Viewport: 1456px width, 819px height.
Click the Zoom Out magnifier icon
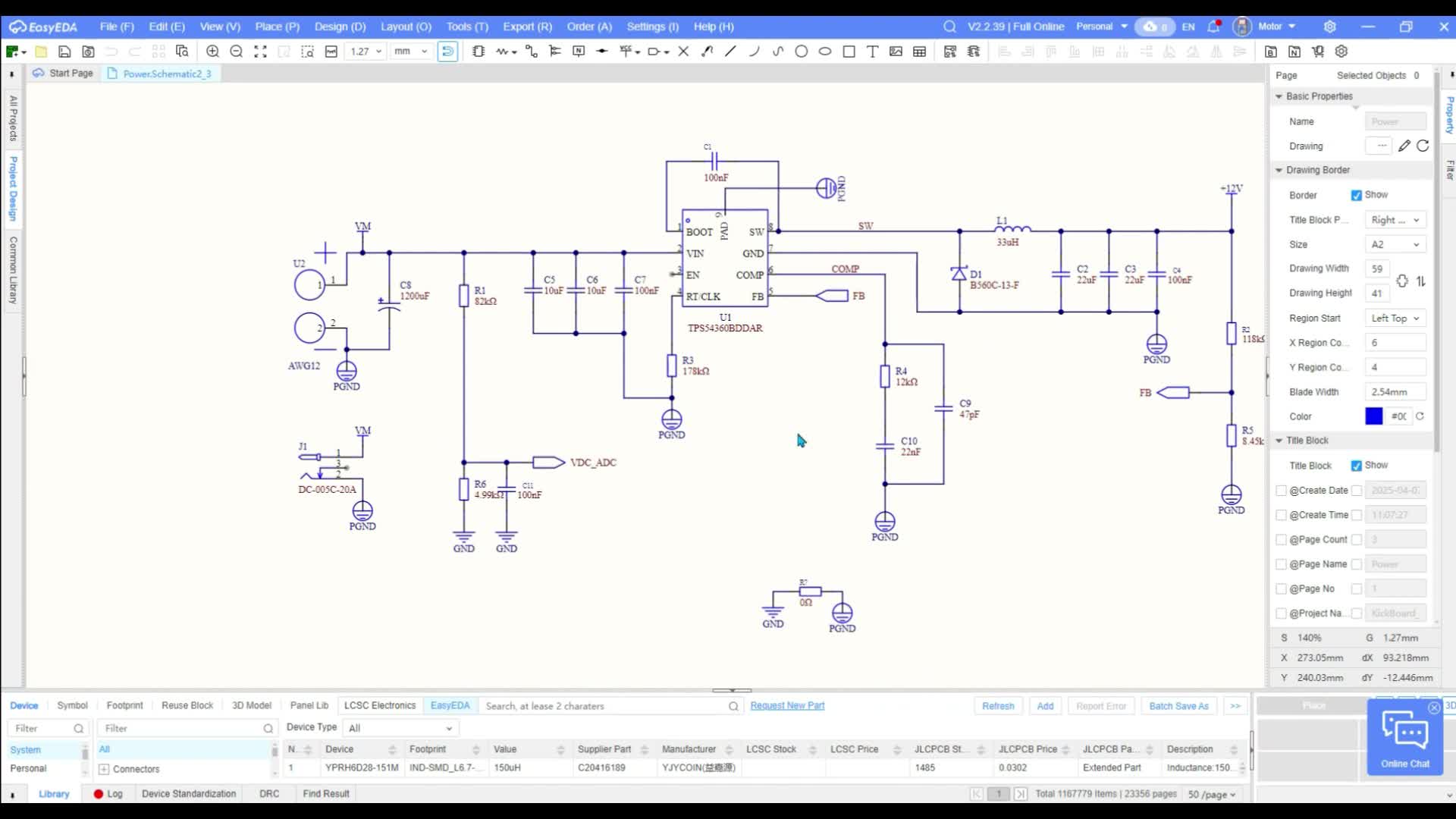(x=236, y=52)
